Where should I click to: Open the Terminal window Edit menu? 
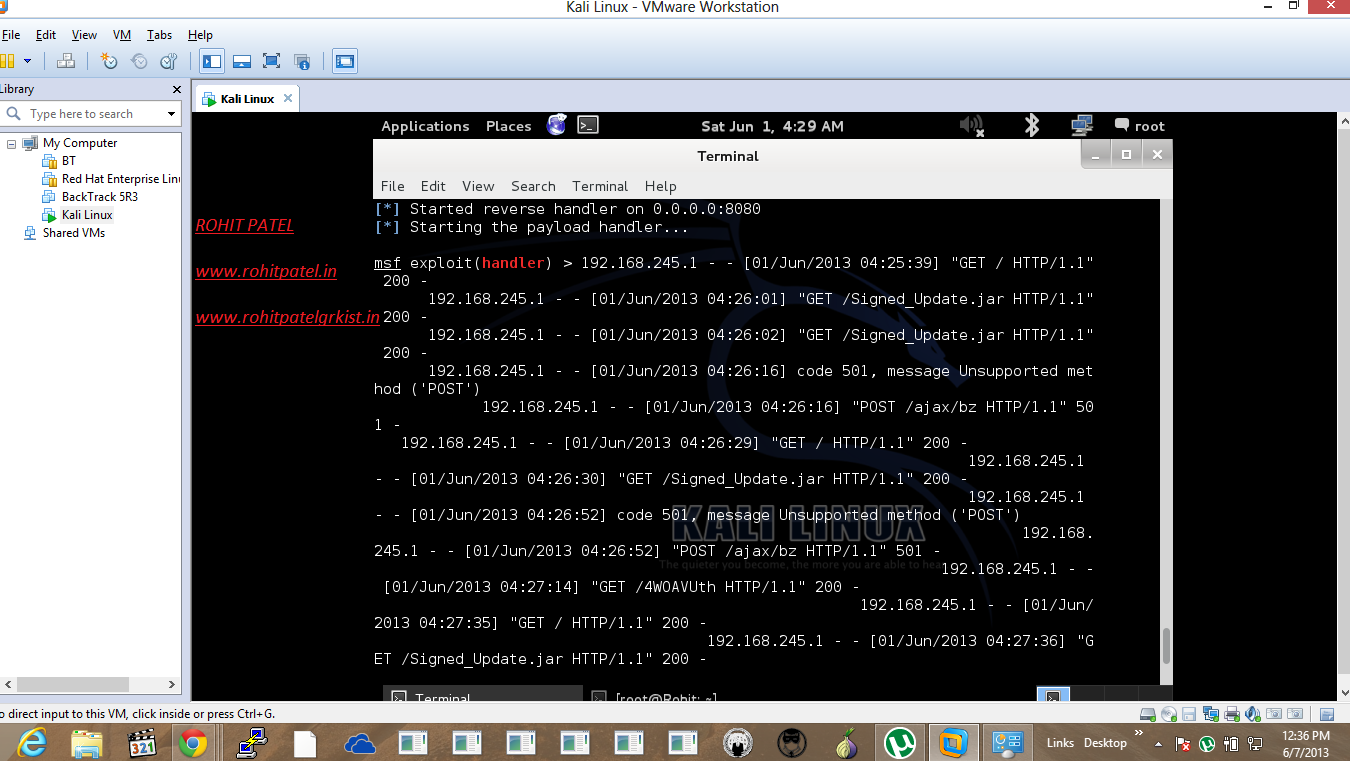point(433,186)
